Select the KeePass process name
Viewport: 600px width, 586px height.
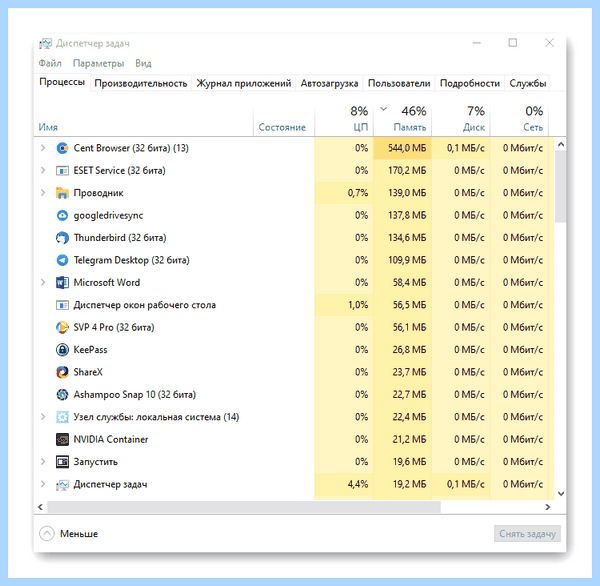point(90,350)
